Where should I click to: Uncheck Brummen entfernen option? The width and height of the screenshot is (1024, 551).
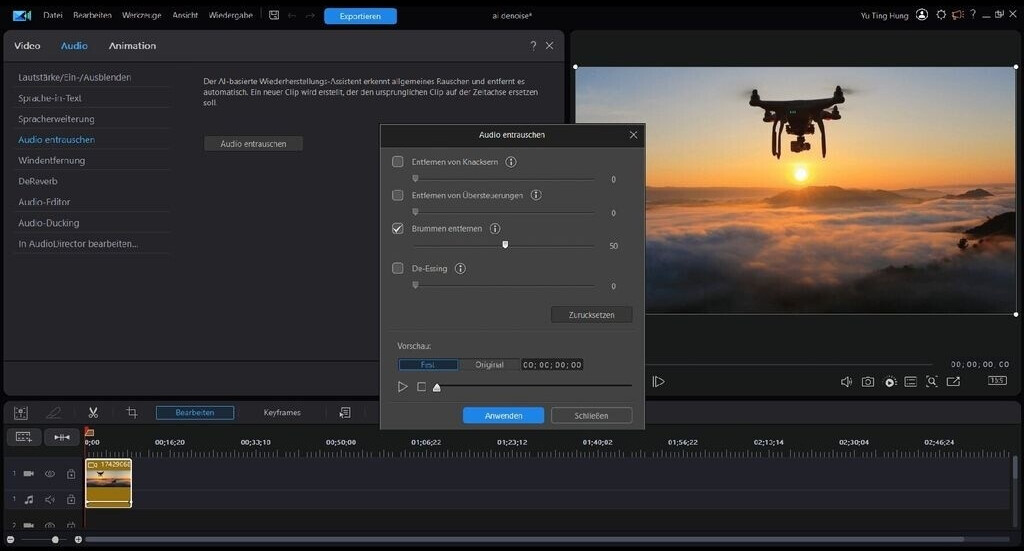(398, 228)
